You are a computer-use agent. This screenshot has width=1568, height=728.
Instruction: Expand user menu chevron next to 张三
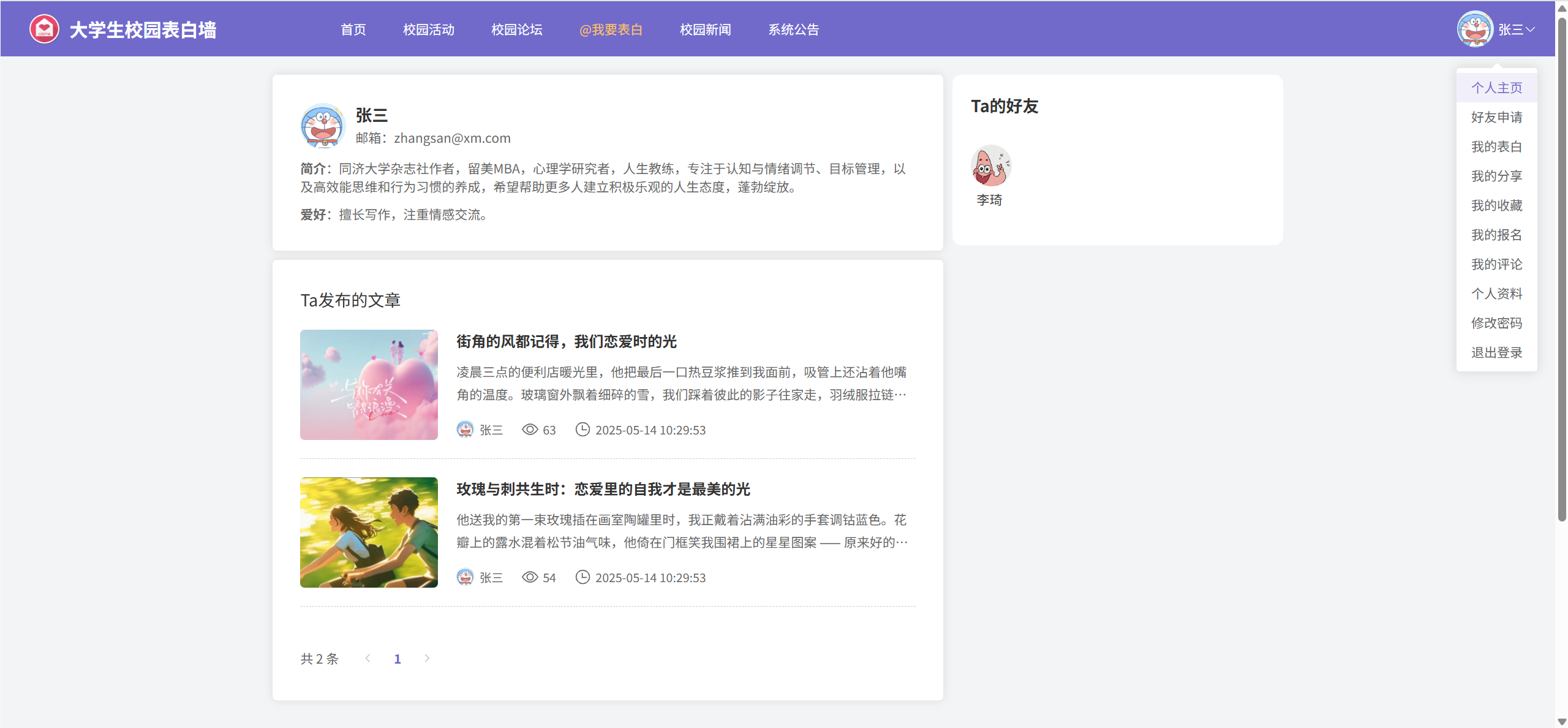[x=1530, y=29]
